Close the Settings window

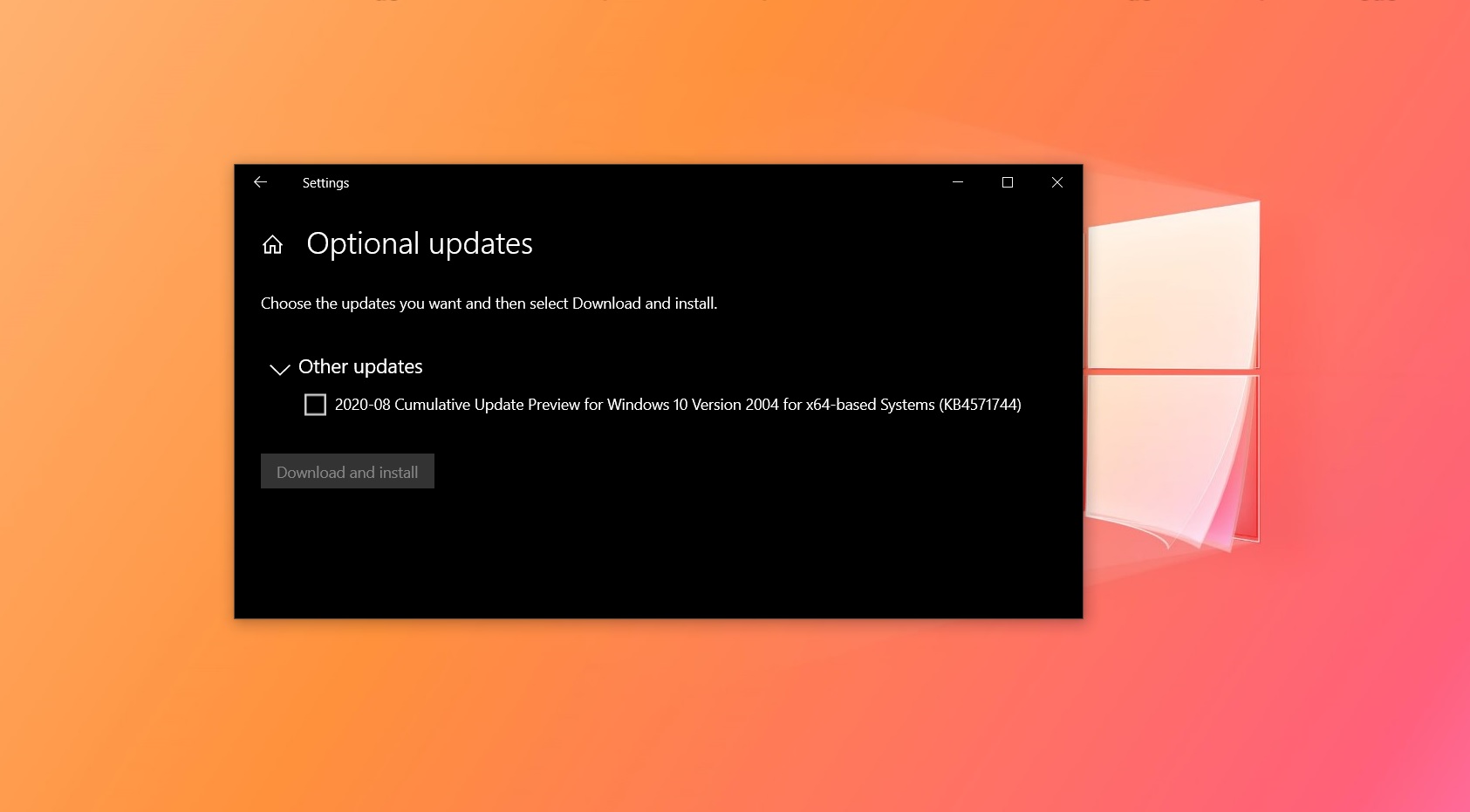pos(1057,182)
